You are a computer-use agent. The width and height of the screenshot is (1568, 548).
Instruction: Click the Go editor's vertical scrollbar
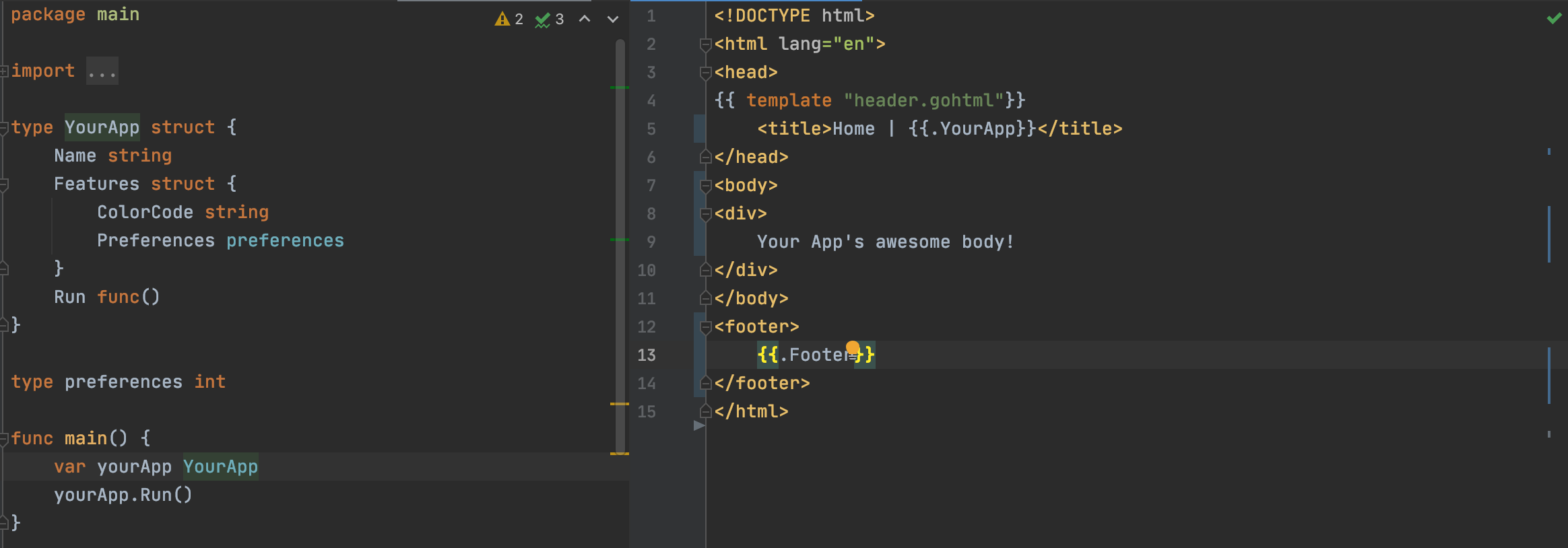pyautogui.click(x=620, y=242)
